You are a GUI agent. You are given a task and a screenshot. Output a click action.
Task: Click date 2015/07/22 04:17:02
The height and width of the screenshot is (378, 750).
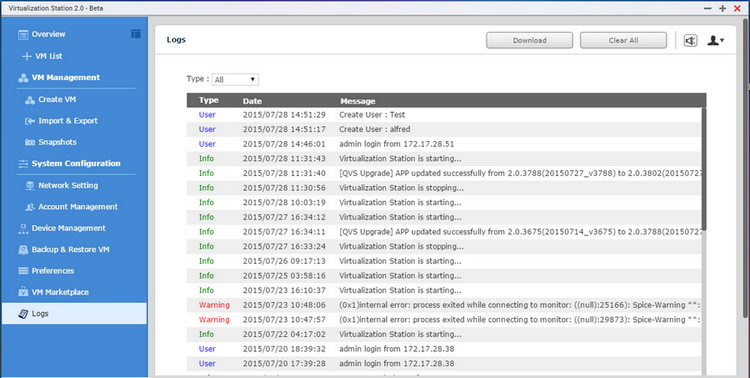[x=284, y=334]
